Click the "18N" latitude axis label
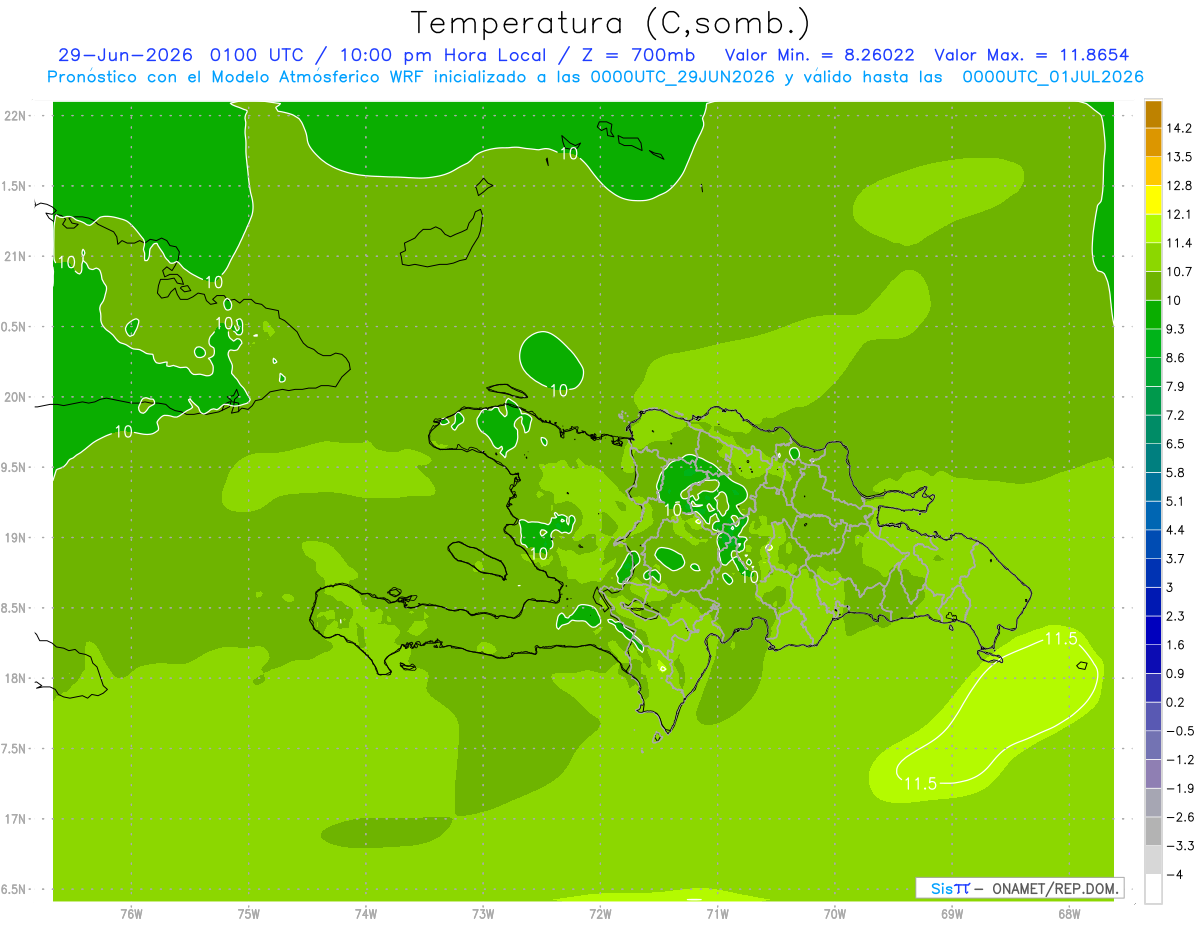1200x927 pixels. click(17, 678)
